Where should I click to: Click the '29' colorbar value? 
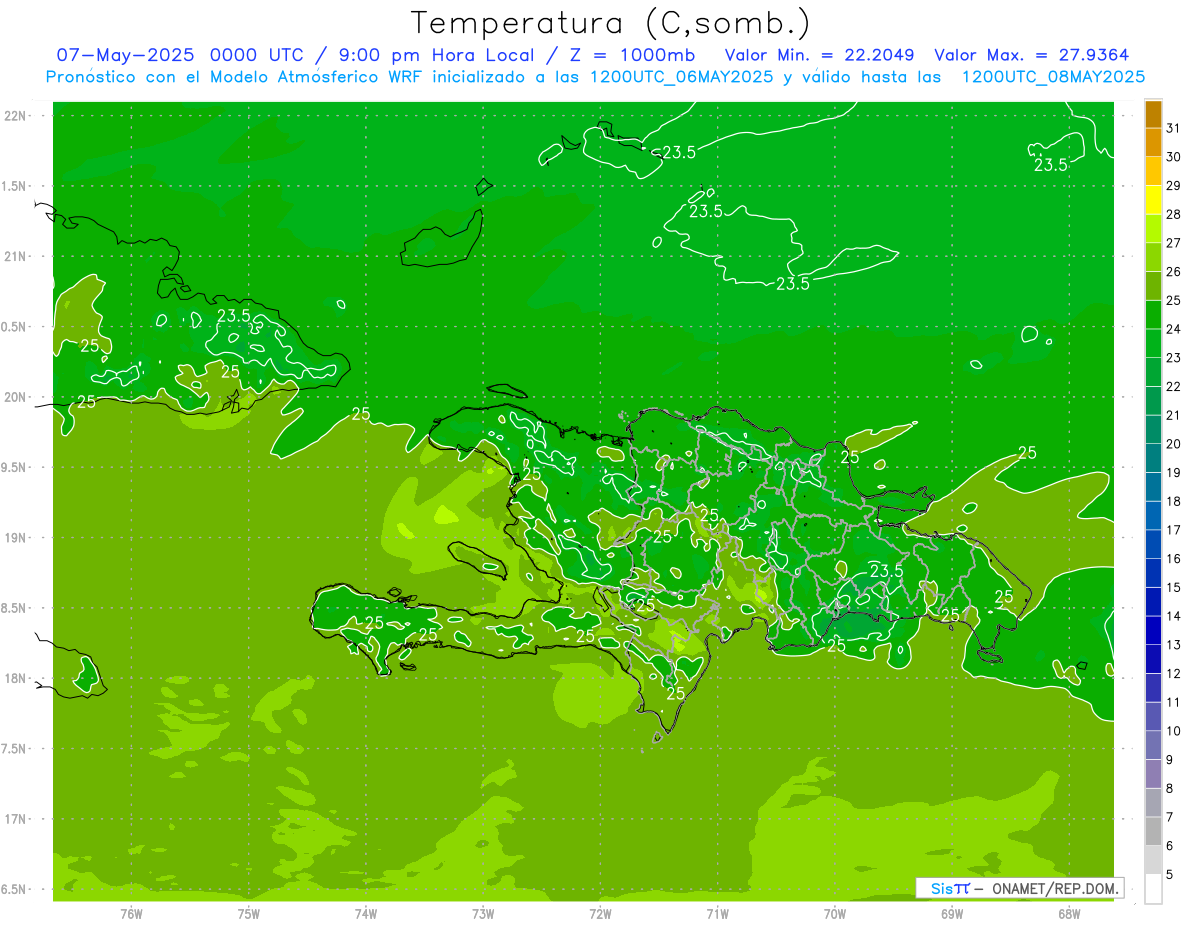click(1174, 185)
